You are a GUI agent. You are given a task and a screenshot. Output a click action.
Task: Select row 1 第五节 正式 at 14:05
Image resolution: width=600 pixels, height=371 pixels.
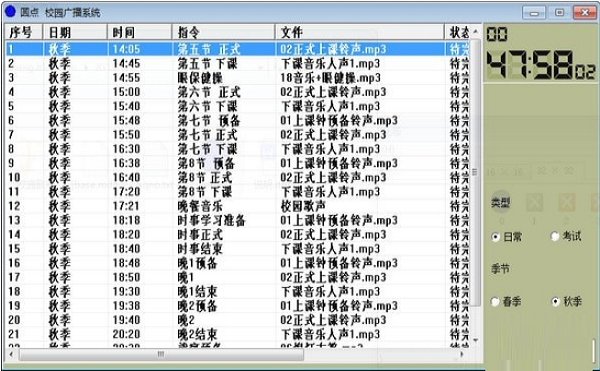point(237,49)
